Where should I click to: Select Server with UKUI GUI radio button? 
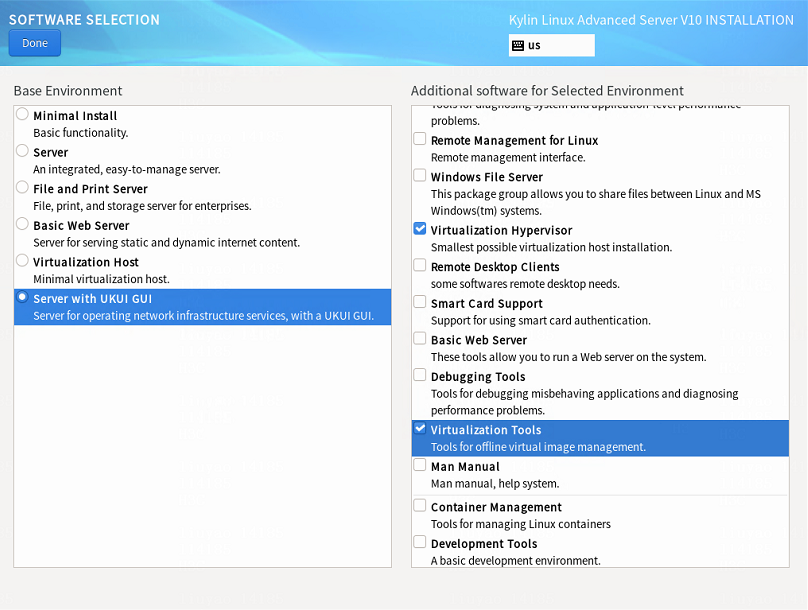[22, 297]
